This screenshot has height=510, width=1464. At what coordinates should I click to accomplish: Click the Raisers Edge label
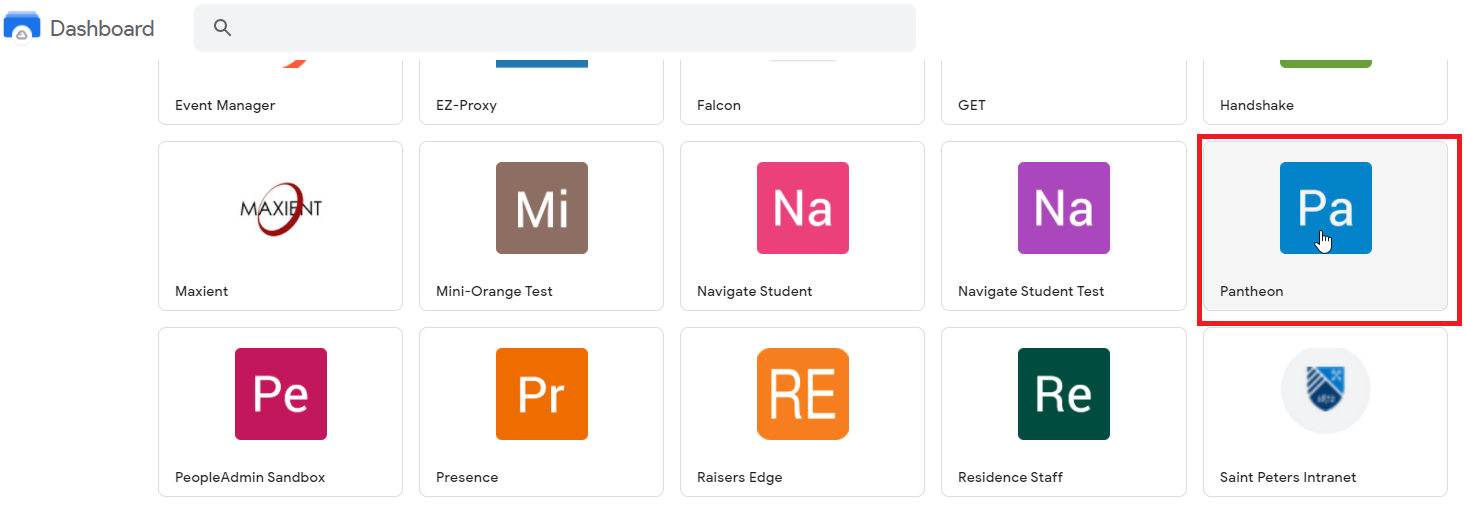click(740, 477)
